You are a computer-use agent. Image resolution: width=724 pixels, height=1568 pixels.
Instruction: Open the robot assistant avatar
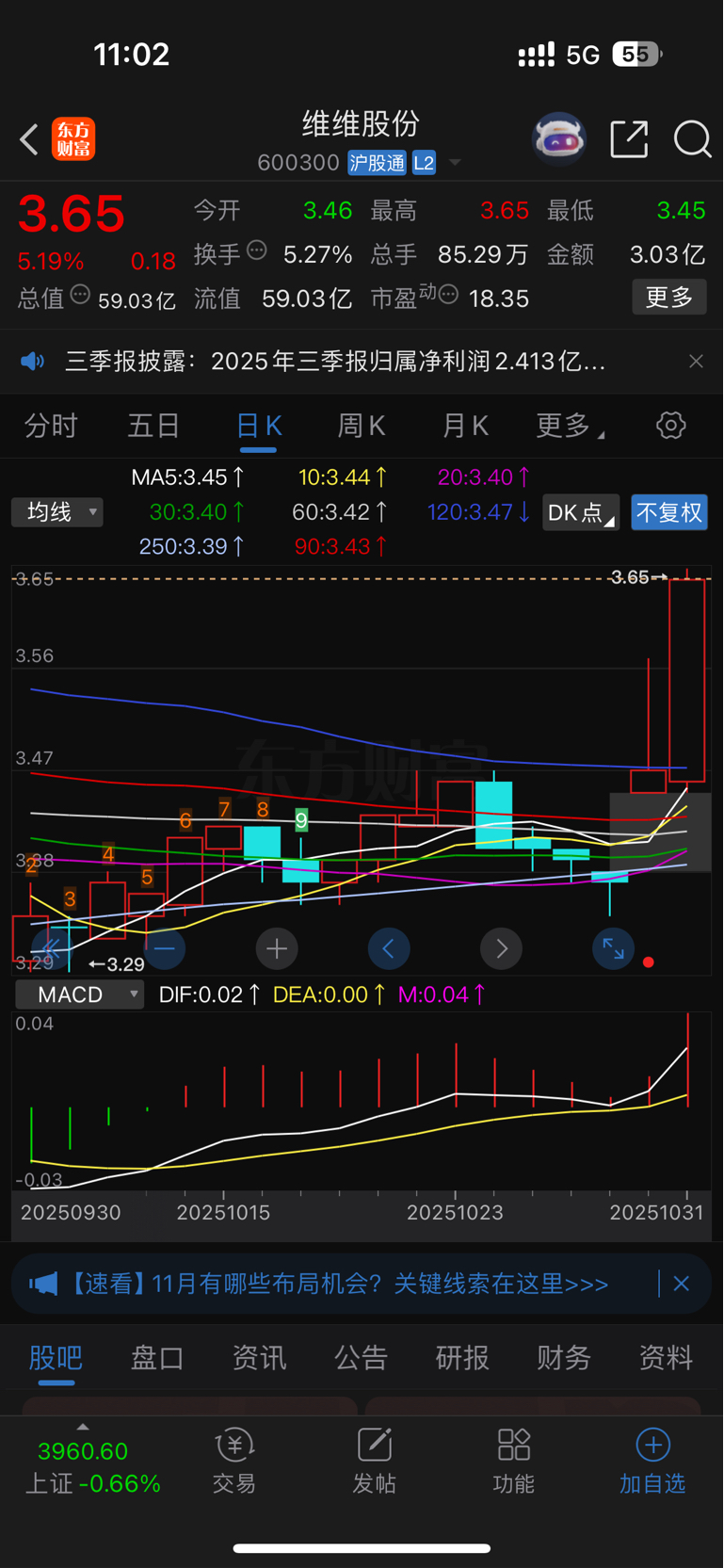pos(559,139)
